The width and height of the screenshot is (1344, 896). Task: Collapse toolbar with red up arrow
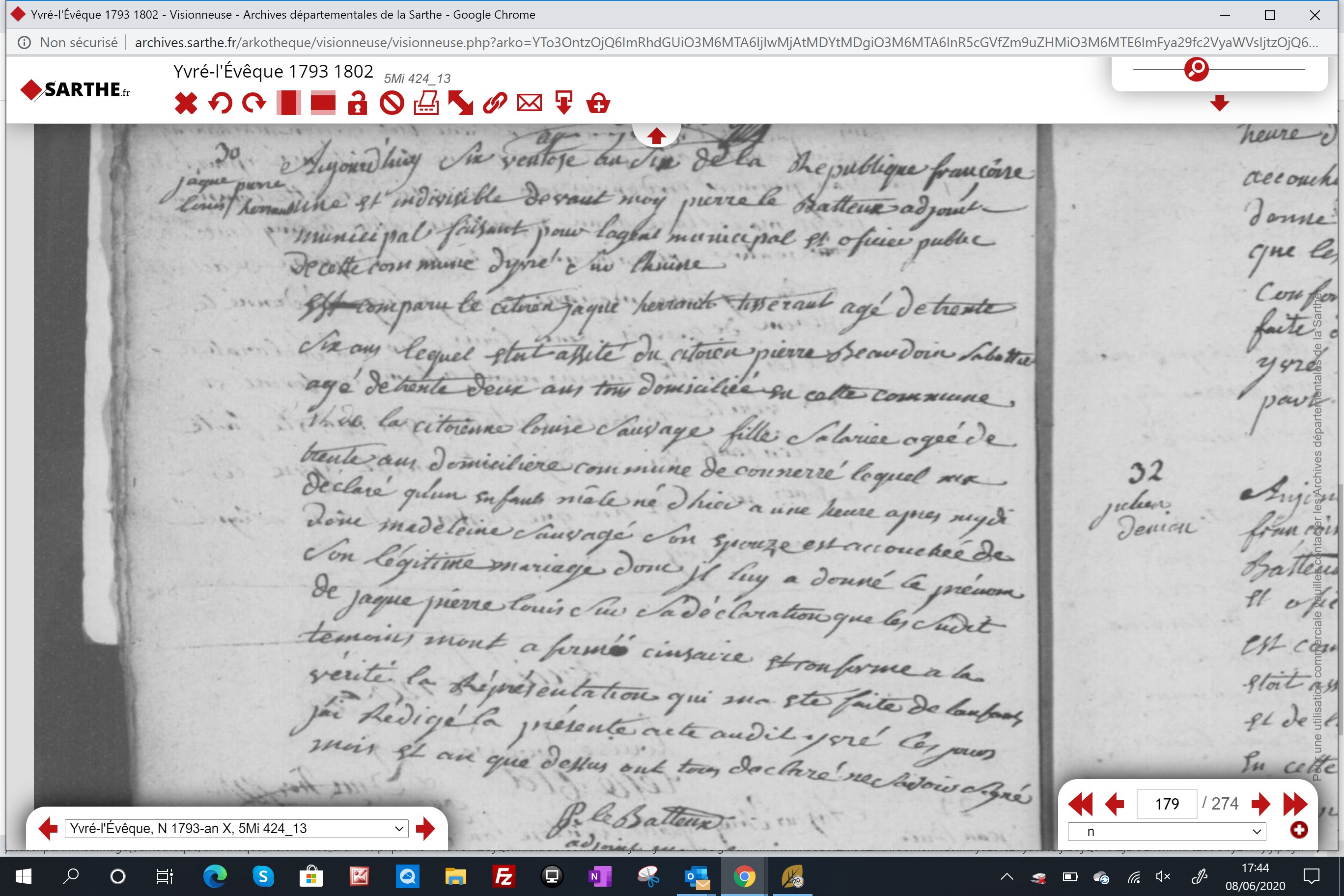656,136
